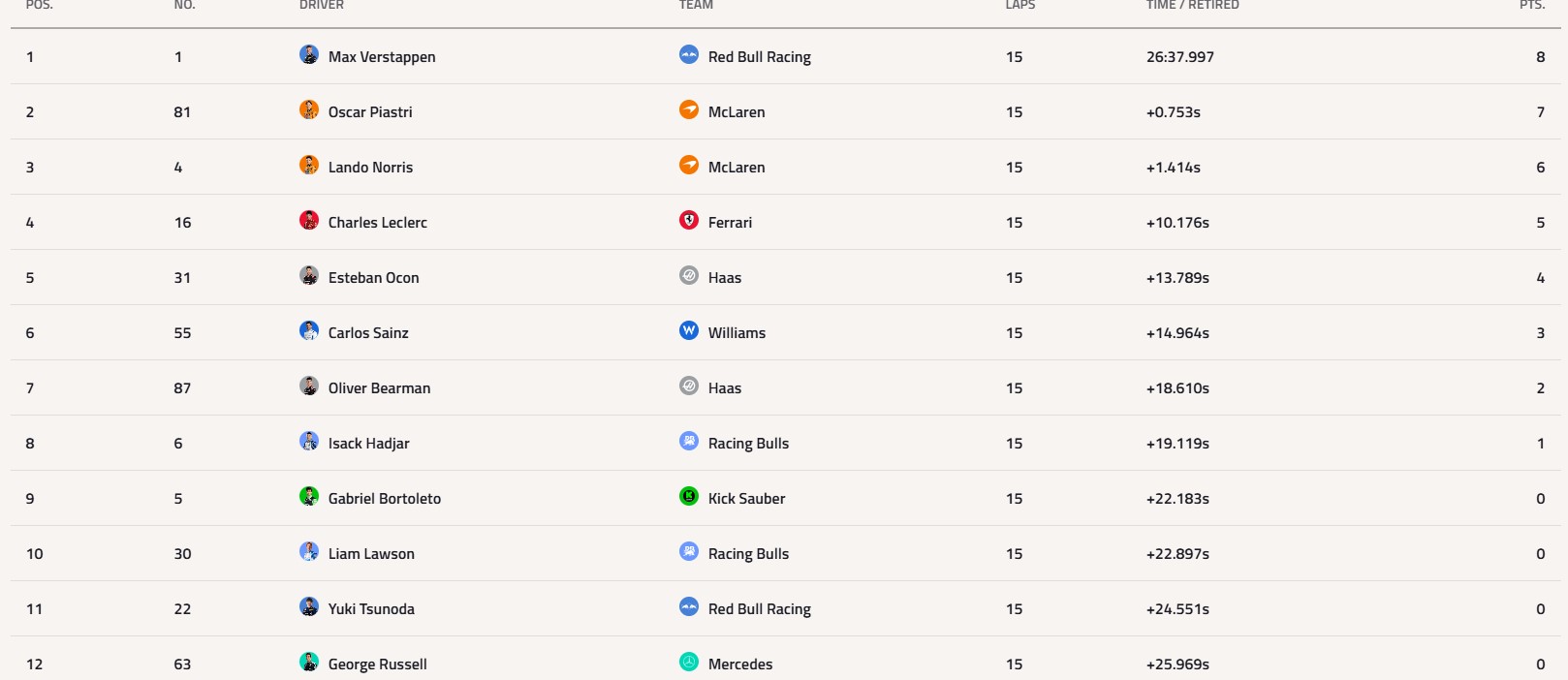
Task: Click the Mercedes team logo icon
Action: coord(689,663)
